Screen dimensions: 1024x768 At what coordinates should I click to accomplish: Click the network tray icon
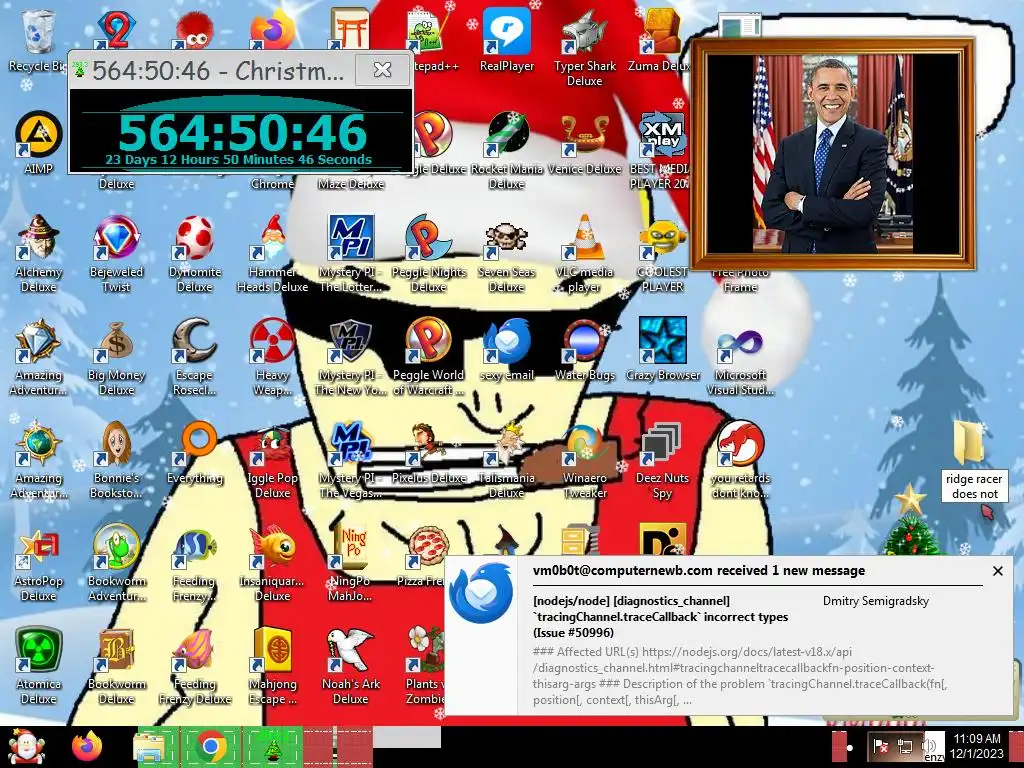point(904,746)
